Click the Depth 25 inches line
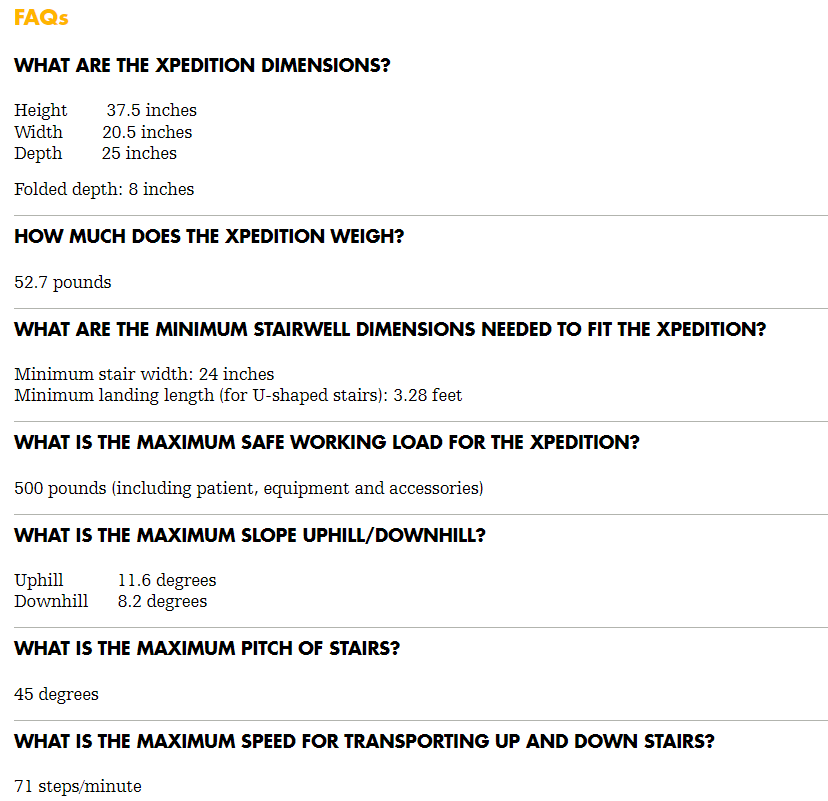 click(95, 154)
